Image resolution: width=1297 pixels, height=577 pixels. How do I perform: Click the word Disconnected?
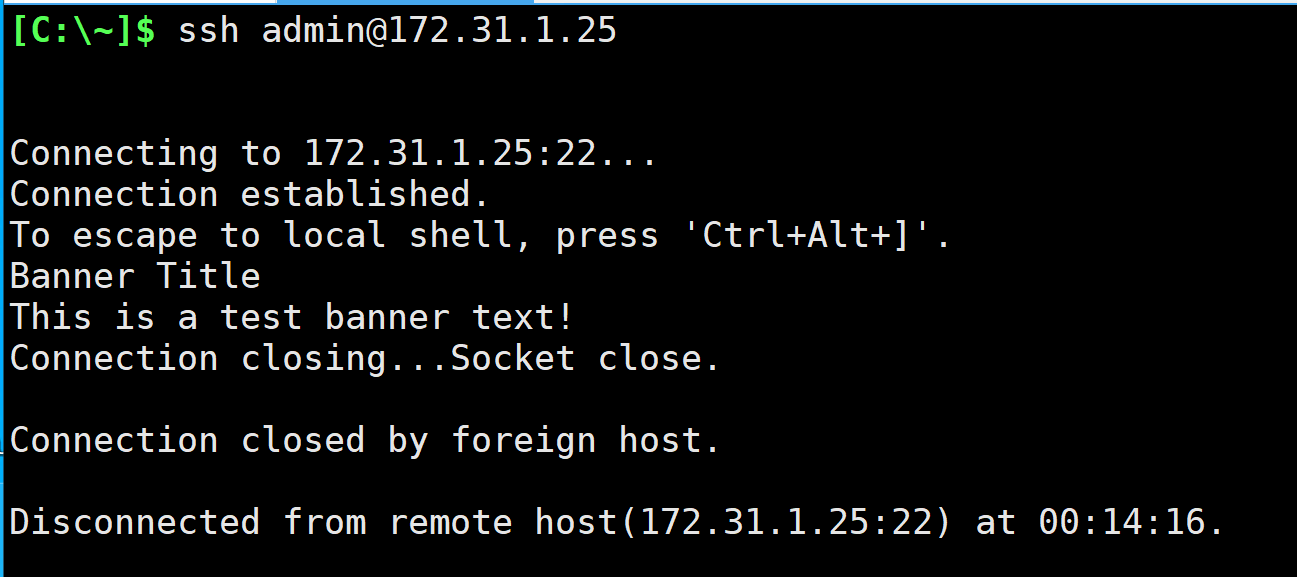tap(135, 522)
